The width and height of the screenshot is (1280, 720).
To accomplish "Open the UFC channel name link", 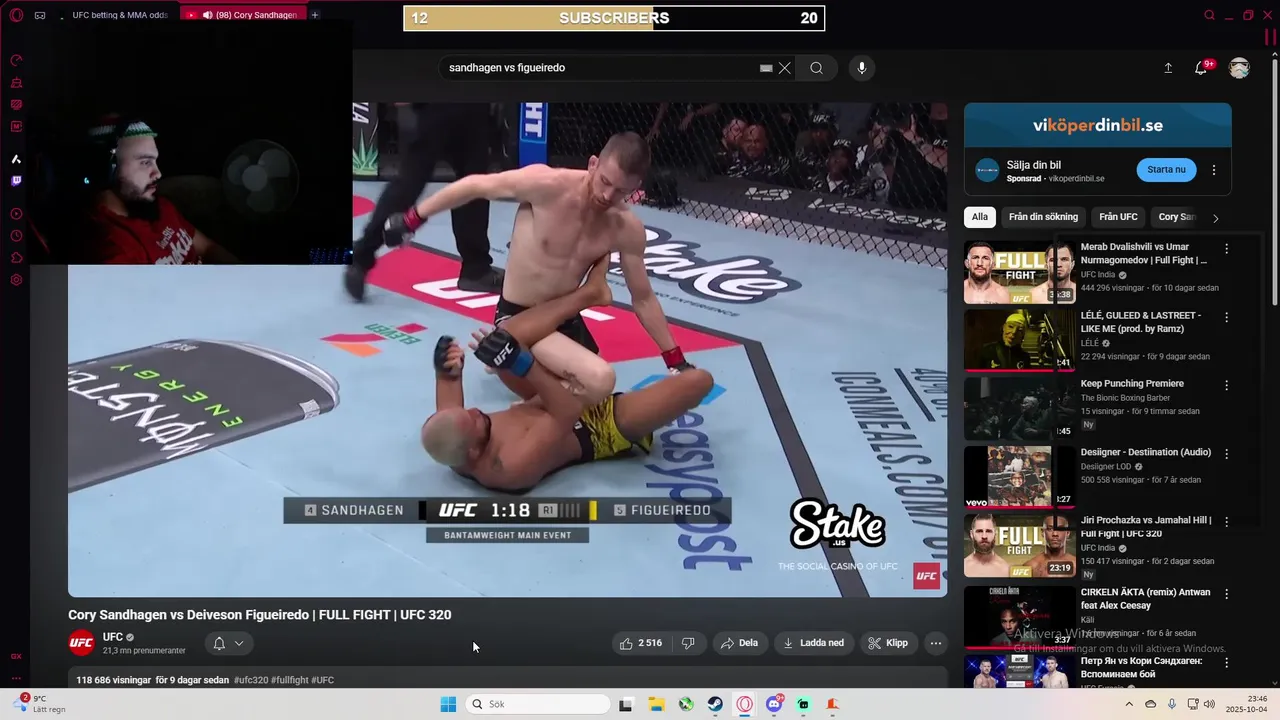I will (x=113, y=637).
